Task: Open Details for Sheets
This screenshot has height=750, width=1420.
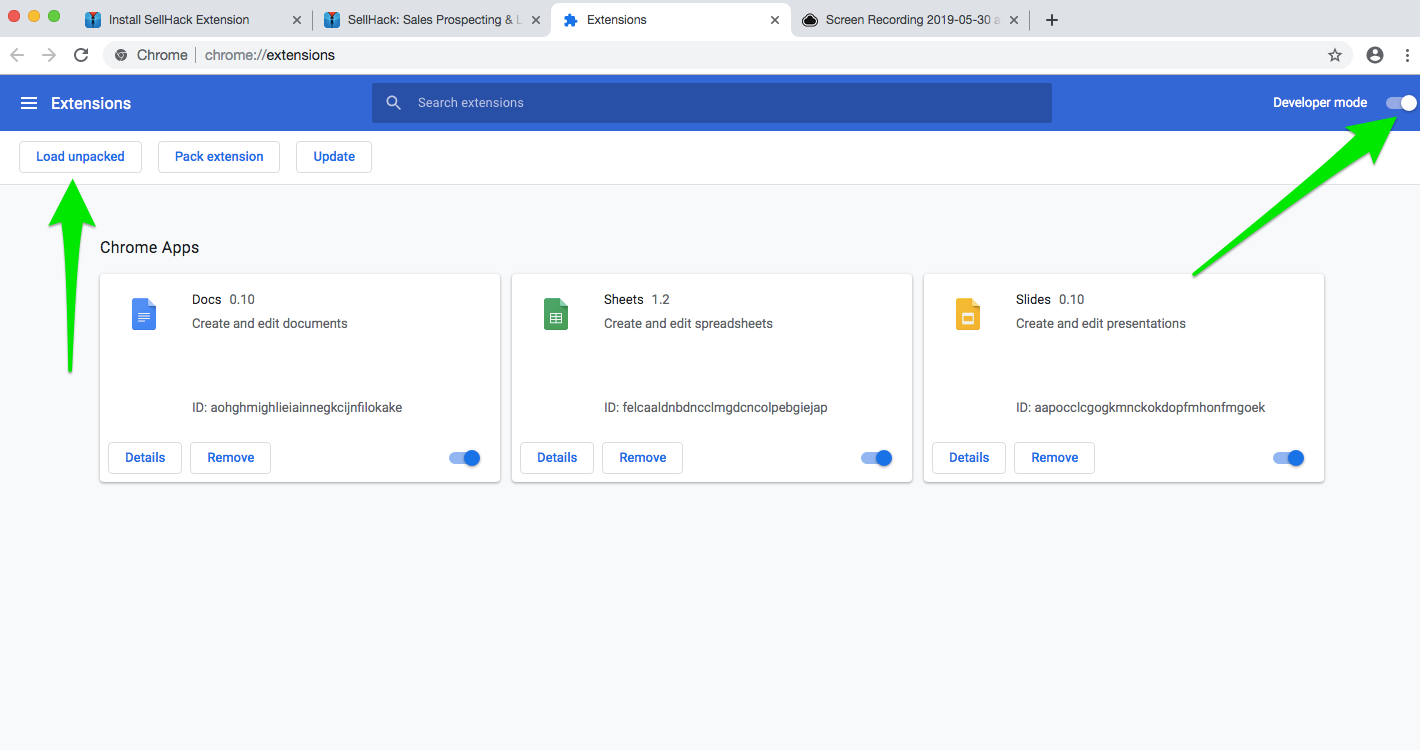Action: 557,458
